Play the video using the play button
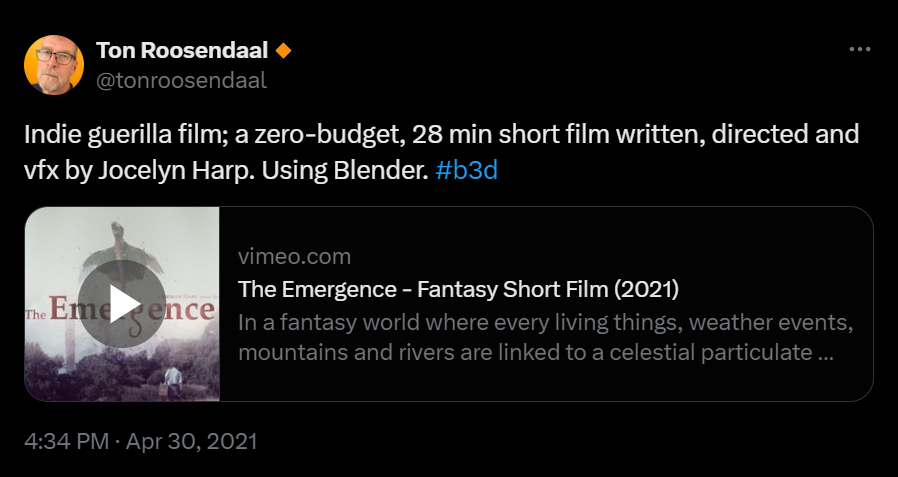The height and width of the screenshot is (477, 898). point(121,303)
